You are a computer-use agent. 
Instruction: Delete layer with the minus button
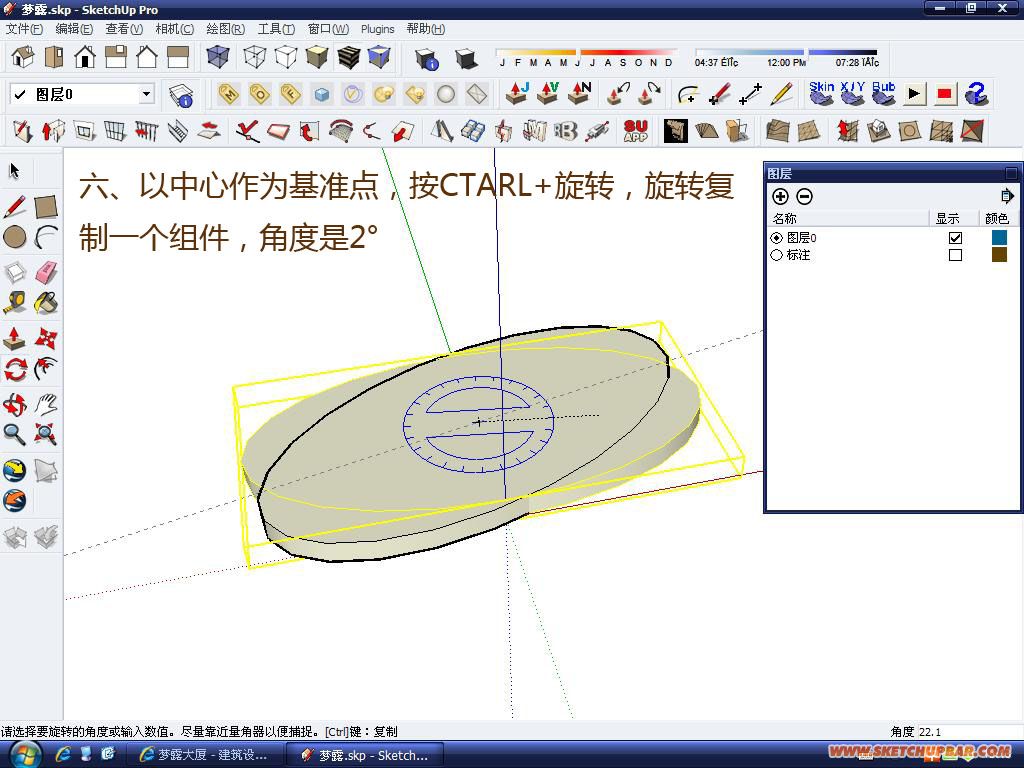[x=805, y=196]
